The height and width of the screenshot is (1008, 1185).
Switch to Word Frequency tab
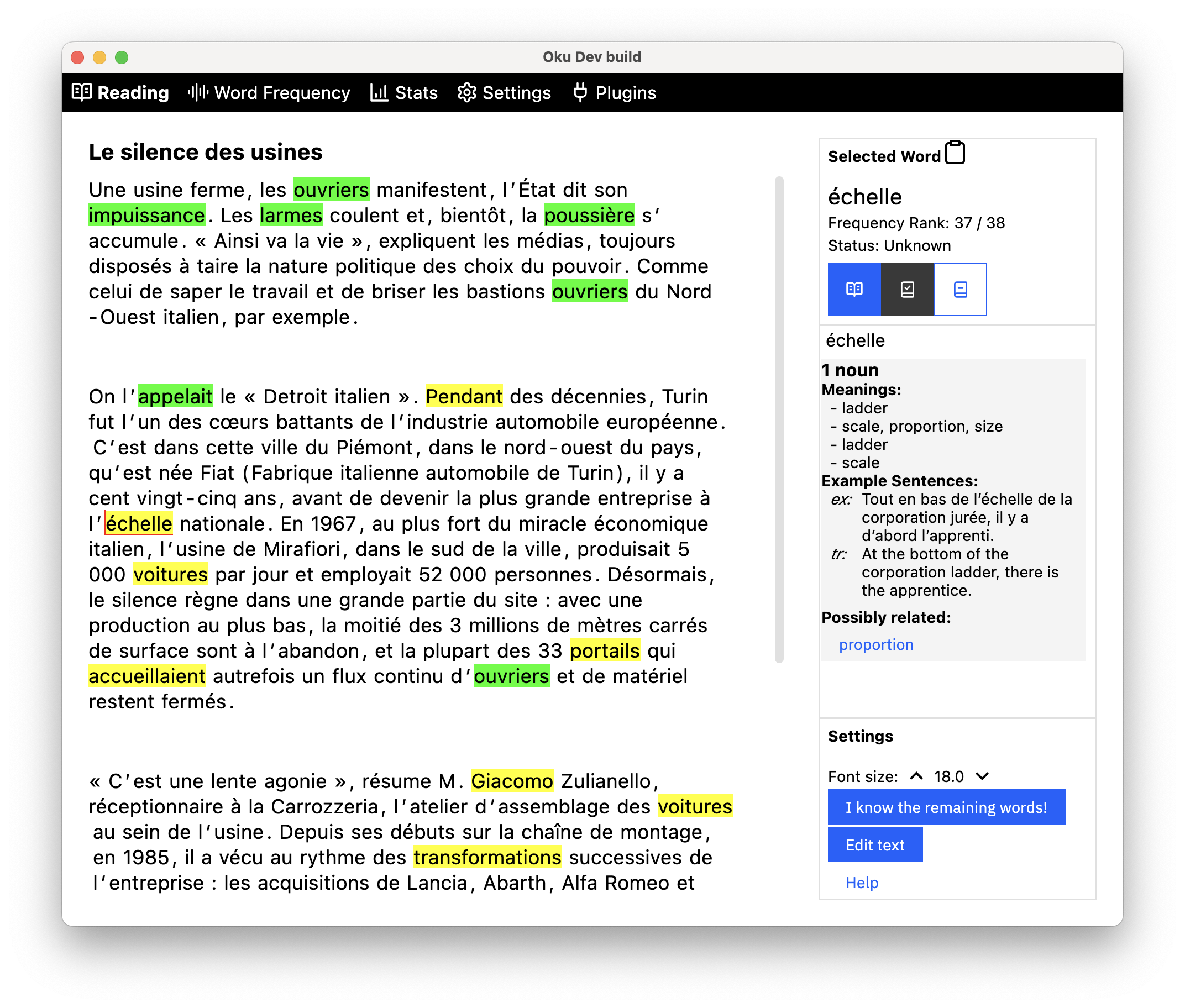coord(269,92)
